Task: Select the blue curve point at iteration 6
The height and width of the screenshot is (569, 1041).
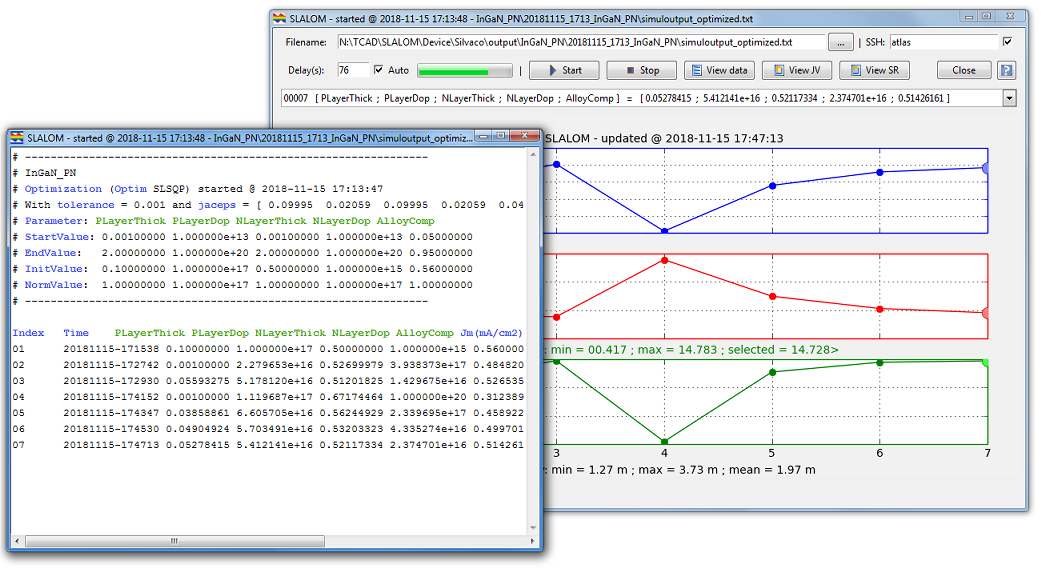Action: pyautogui.click(x=880, y=172)
